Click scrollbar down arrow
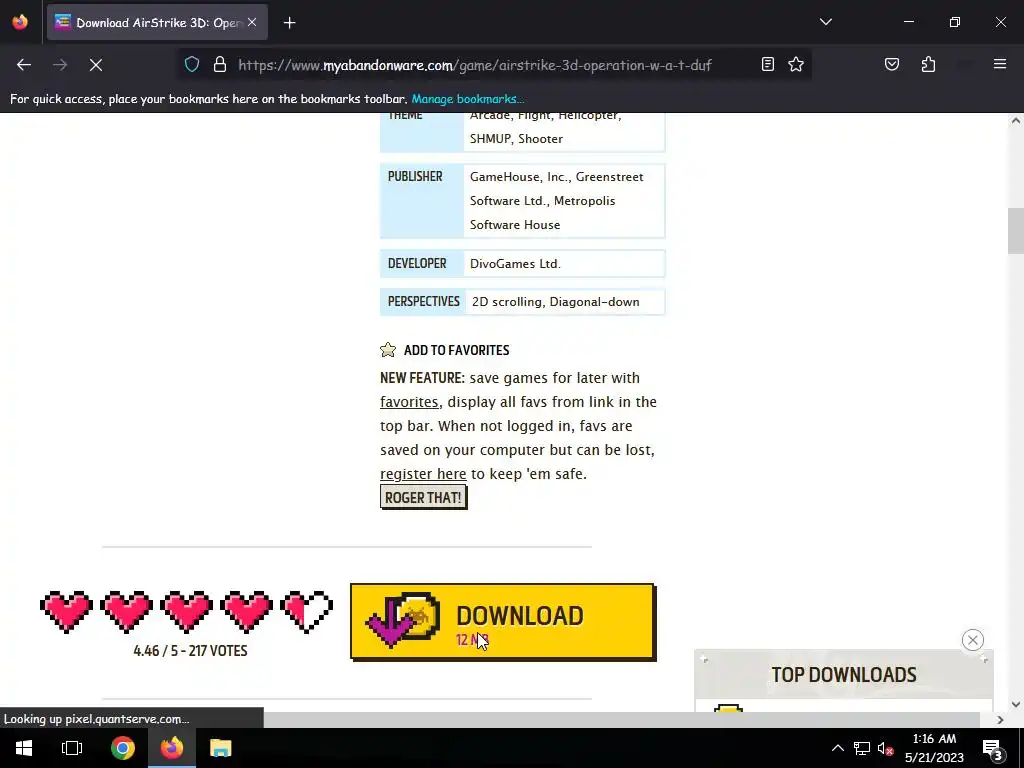1024x768 pixels. tap(1016, 704)
